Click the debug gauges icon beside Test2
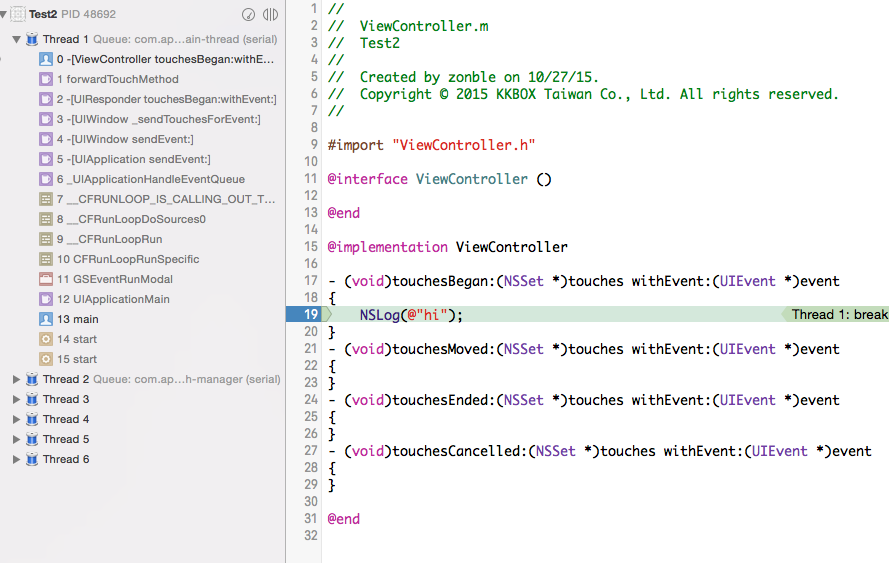The image size is (889, 563). pos(248,15)
